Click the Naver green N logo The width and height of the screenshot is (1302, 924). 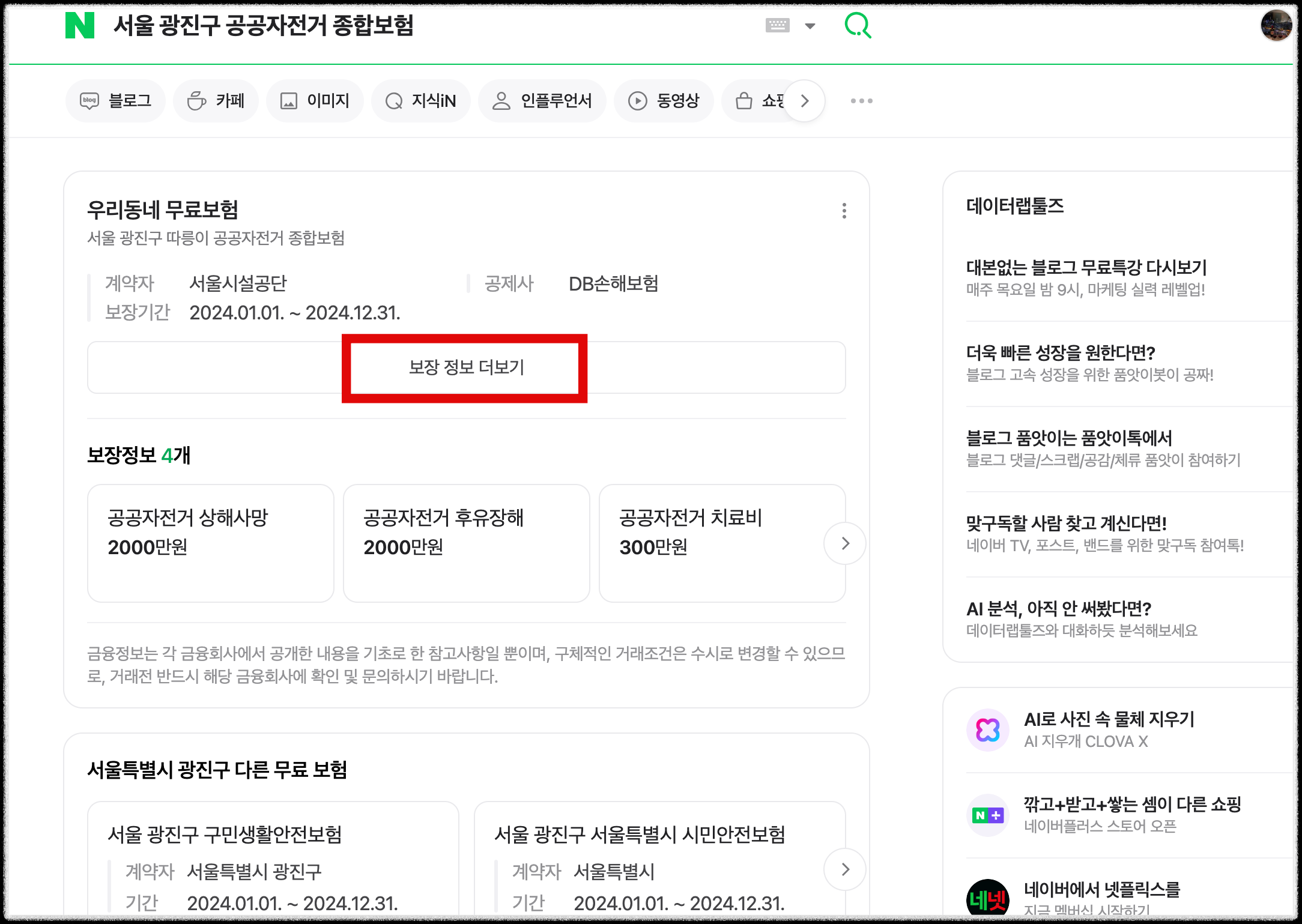pyautogui.click(x=83, y=26)
